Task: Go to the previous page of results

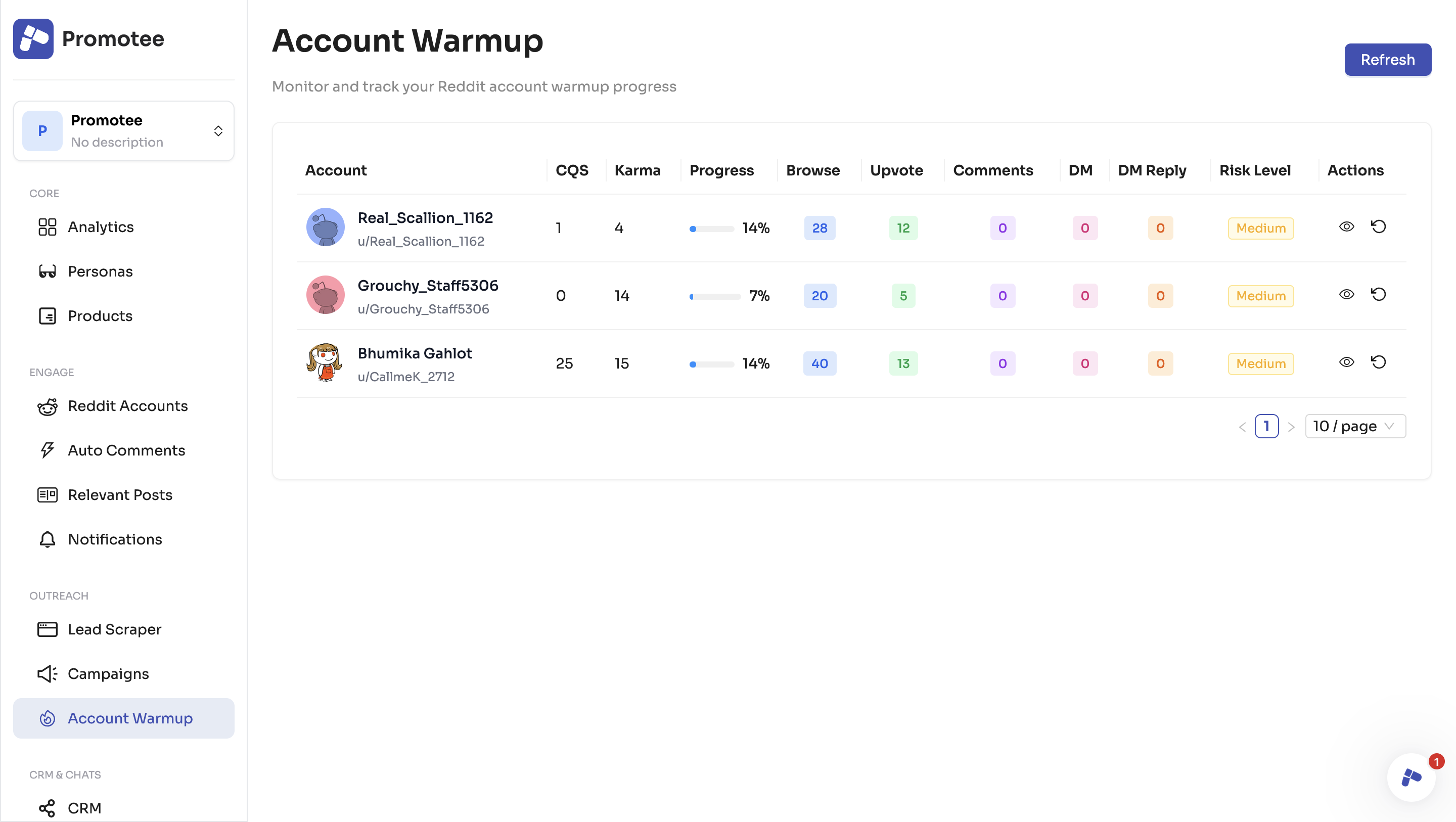Action: pyautogui.click(x=1242, y=427)
